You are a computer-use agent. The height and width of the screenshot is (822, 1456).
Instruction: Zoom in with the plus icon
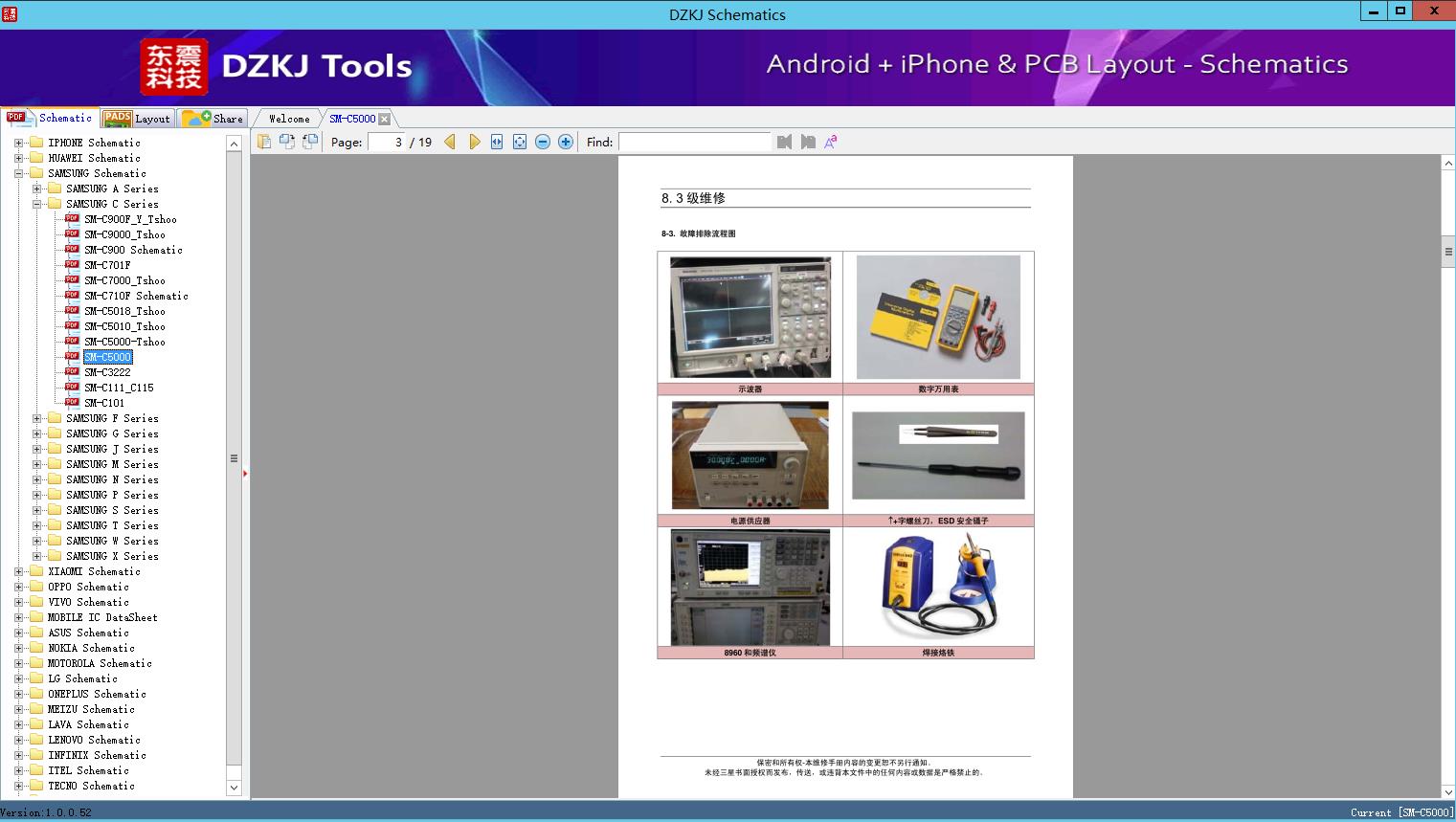click(x=566, y=142)
